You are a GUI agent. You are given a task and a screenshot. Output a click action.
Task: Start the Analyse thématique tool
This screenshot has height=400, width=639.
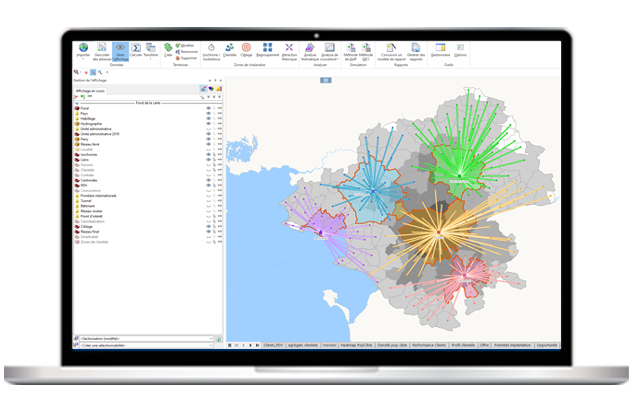[309, 48]
